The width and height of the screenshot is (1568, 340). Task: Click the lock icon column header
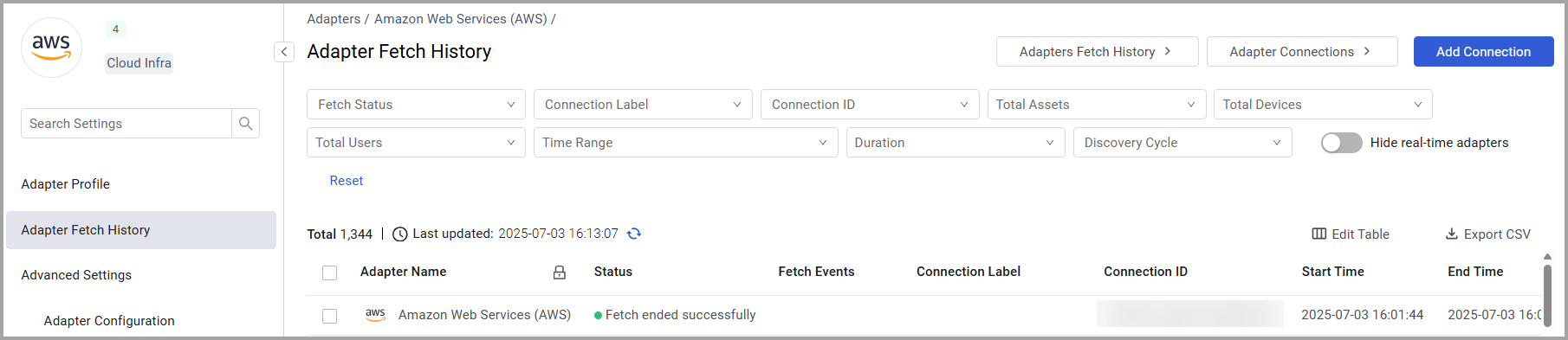tap(560, 273)
